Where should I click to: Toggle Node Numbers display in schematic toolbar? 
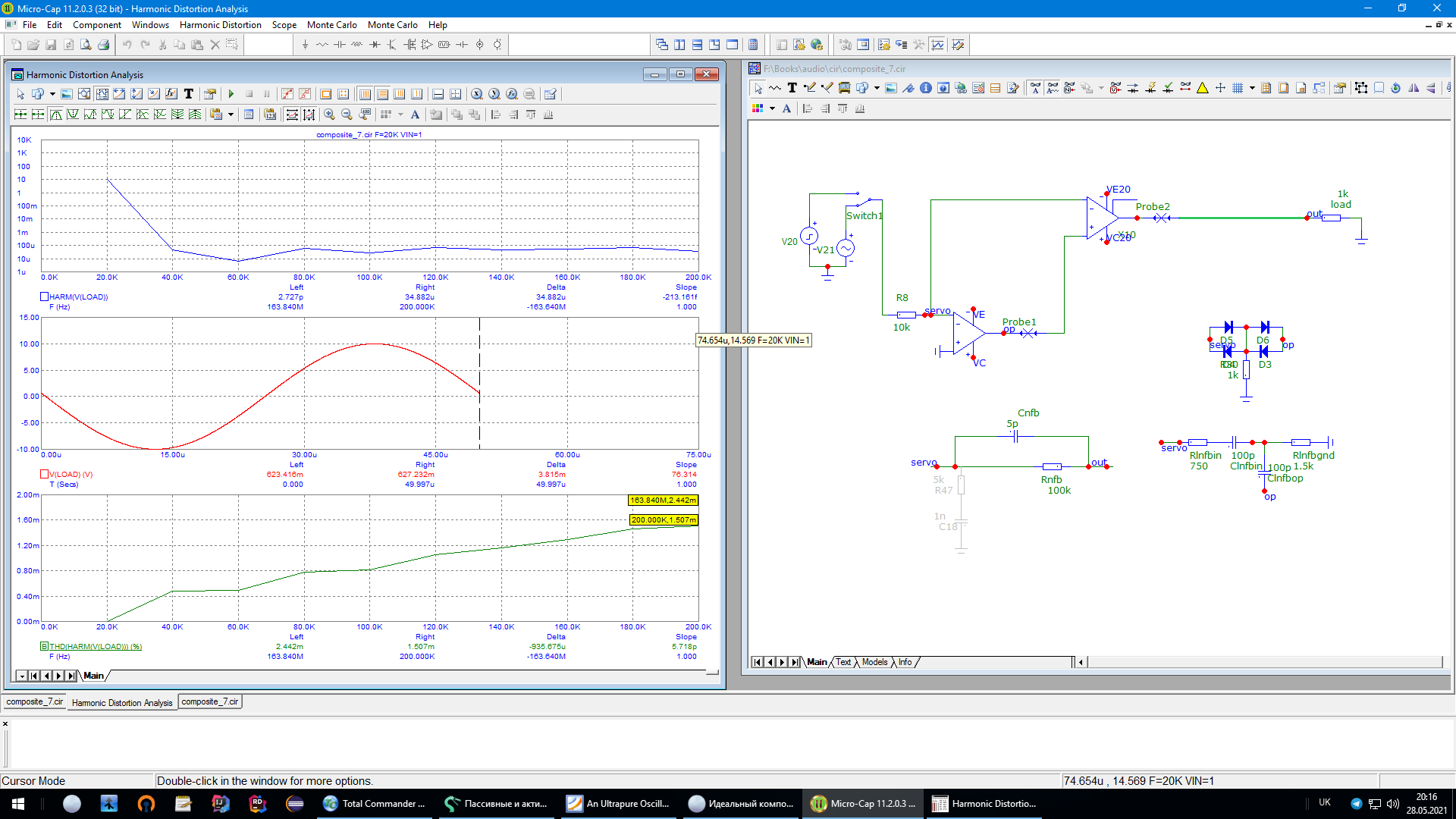[x=1069, y=88]
